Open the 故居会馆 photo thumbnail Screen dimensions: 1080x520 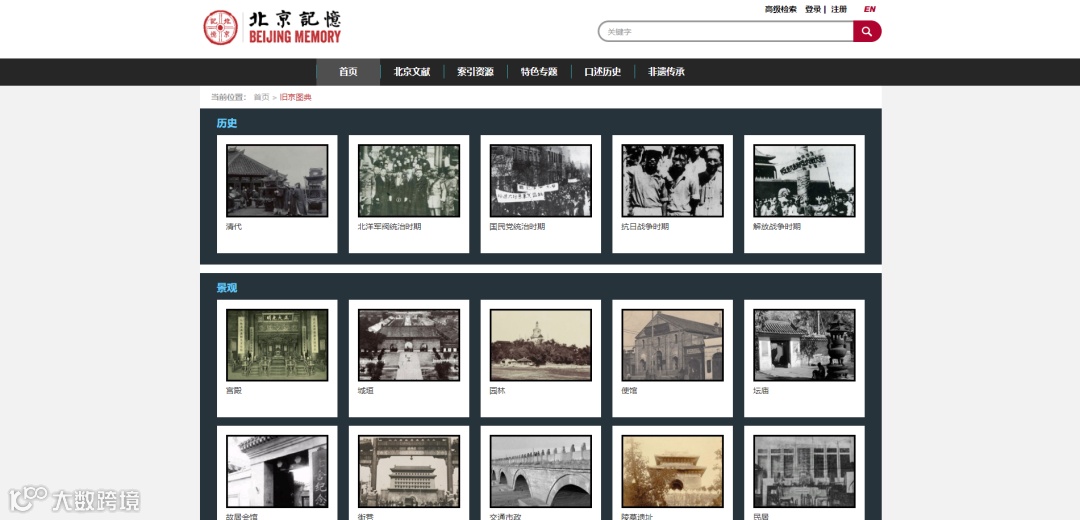tap(277, 471)
